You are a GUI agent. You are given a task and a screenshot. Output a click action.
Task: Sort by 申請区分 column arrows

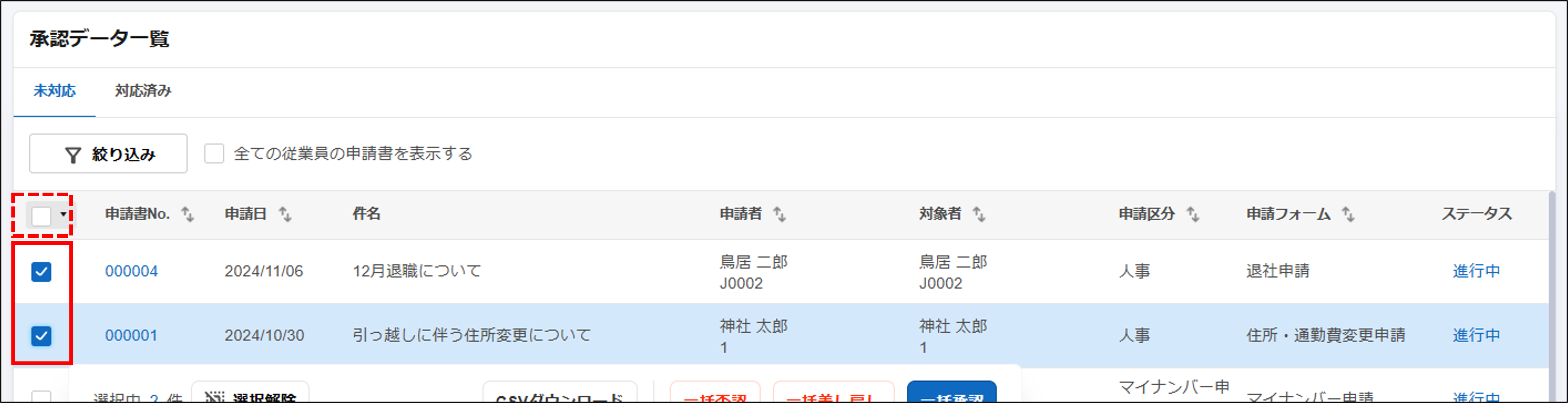pyautogui.click(x=1193, y=214)
